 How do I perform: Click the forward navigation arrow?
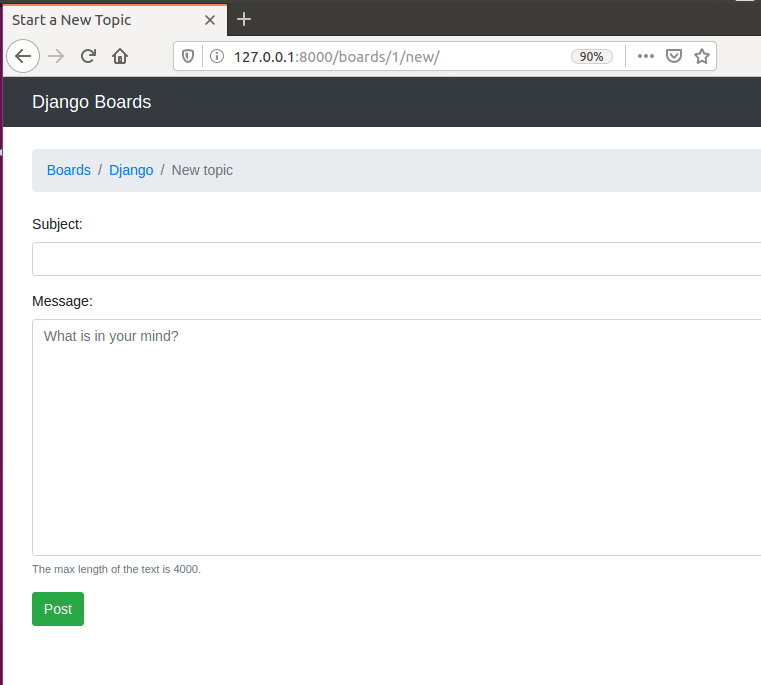click(56, 56)
